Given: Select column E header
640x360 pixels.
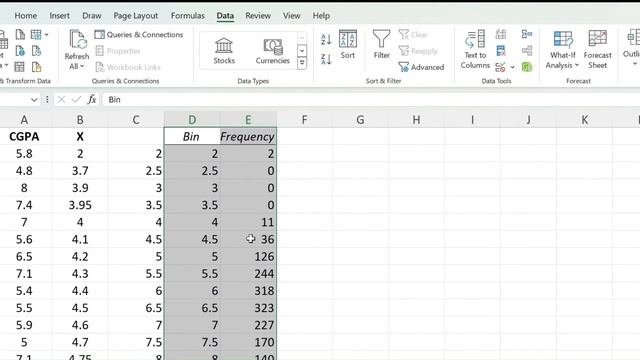Looking at the screenshot, I should click(x=248, y=120).
